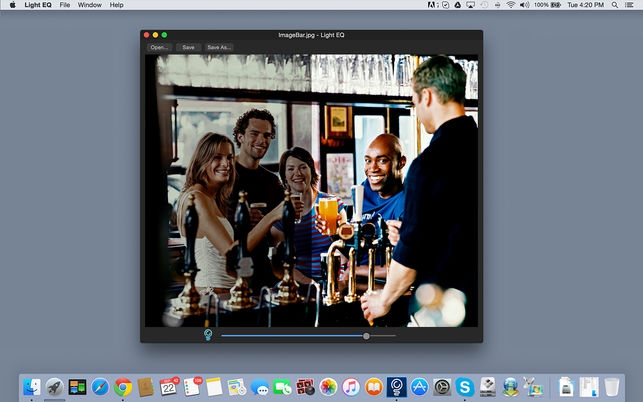
Task: Open Photos app in the dock
Action: (327, 387)
